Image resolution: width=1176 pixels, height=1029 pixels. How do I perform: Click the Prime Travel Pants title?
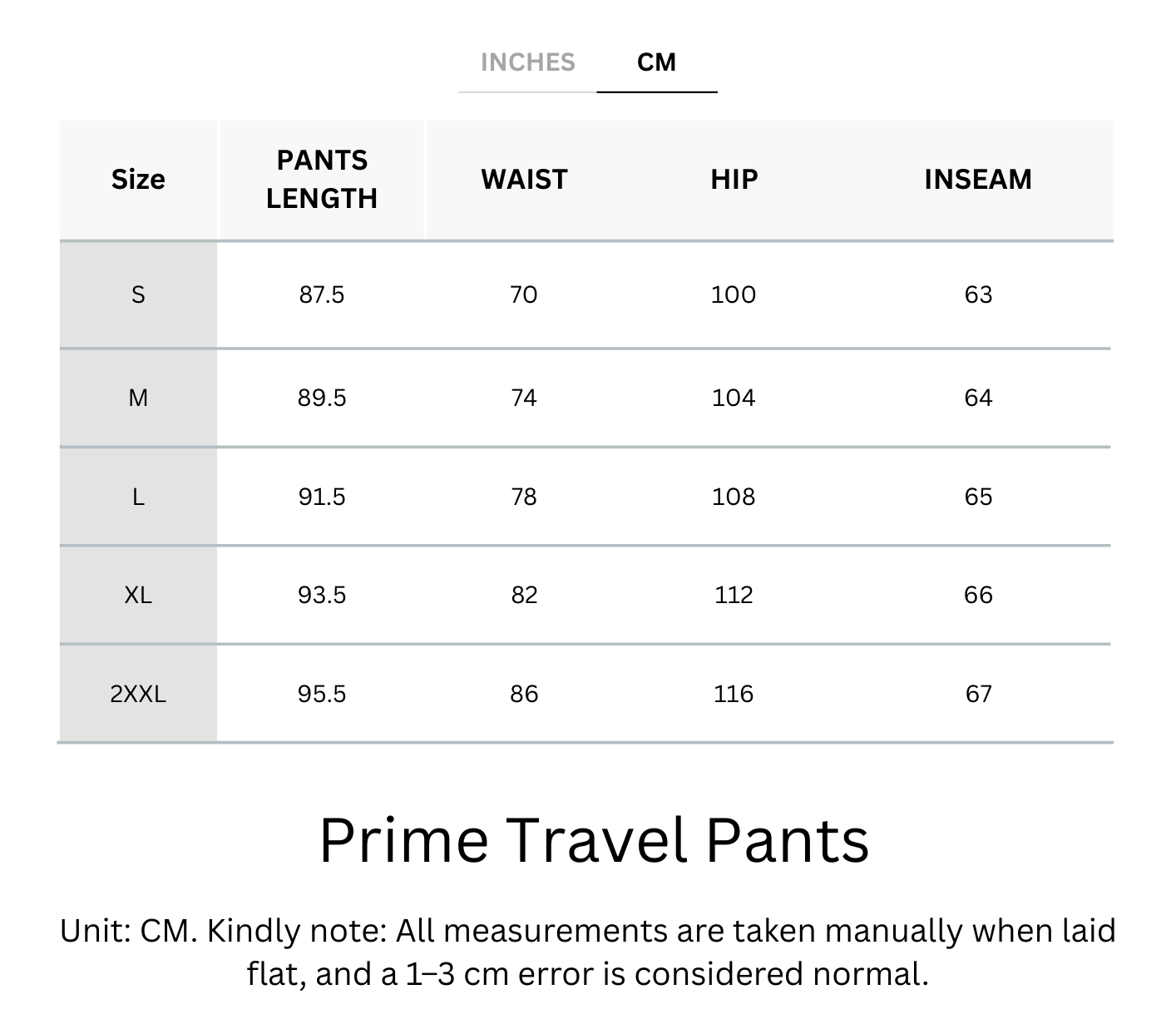[x=594, y=840]
